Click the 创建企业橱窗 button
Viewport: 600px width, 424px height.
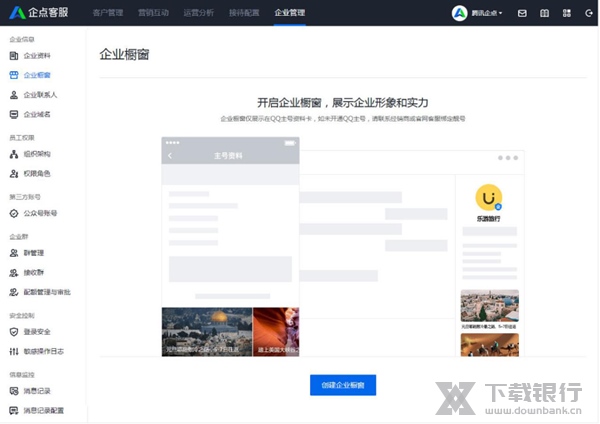point(343,385)
